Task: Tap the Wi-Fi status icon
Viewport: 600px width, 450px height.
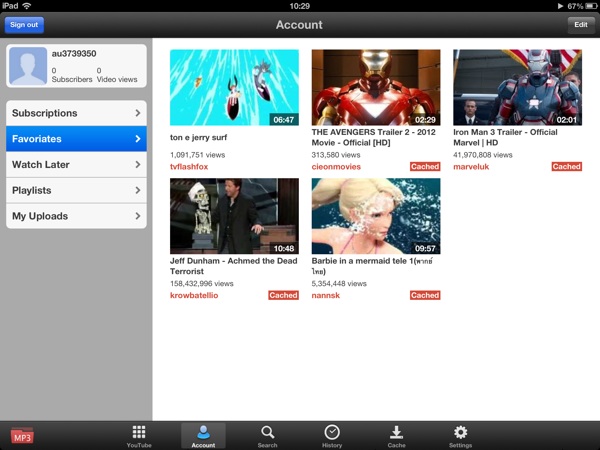Action: [27, 6]
